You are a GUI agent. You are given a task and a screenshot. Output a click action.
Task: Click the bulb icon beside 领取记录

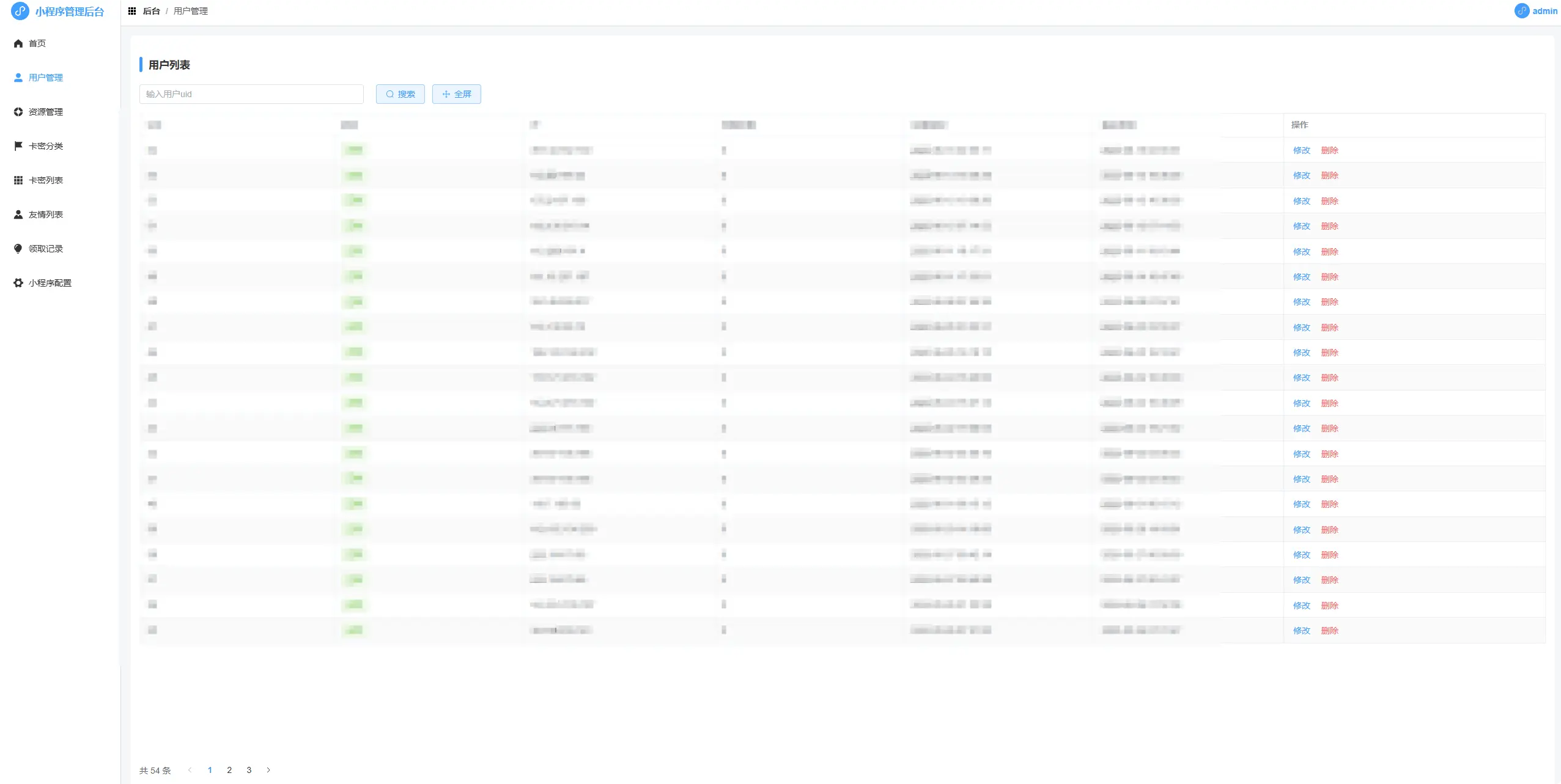[x=18, y=249]
